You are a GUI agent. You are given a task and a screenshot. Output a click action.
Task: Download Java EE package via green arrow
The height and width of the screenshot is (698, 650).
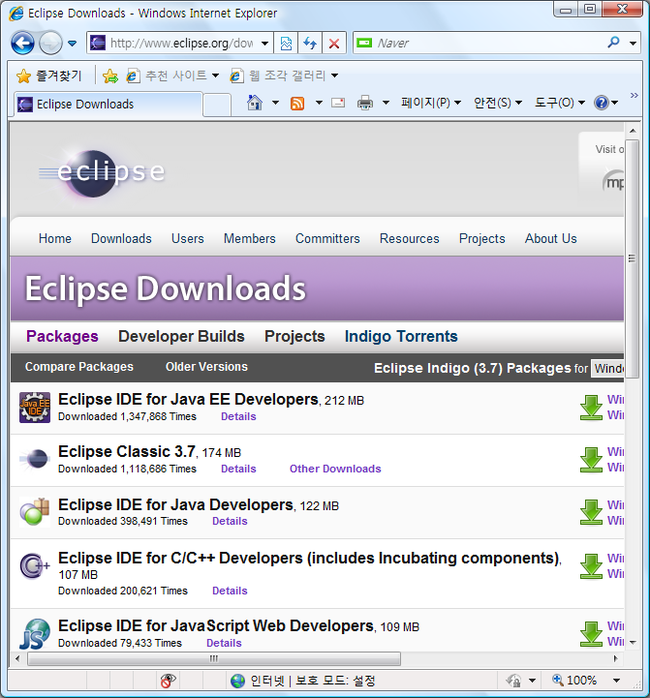click(x=591, y=407)
